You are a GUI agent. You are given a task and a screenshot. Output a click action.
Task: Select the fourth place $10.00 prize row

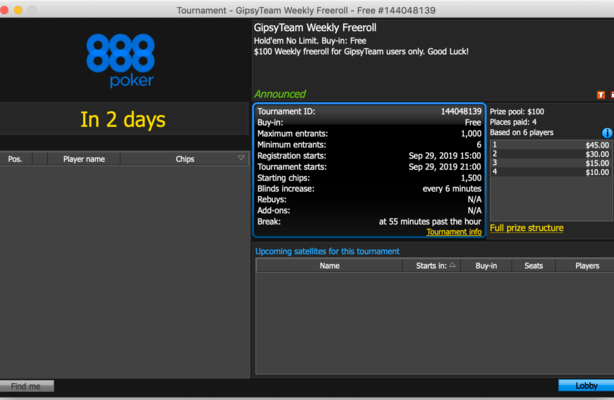[550, 172]
